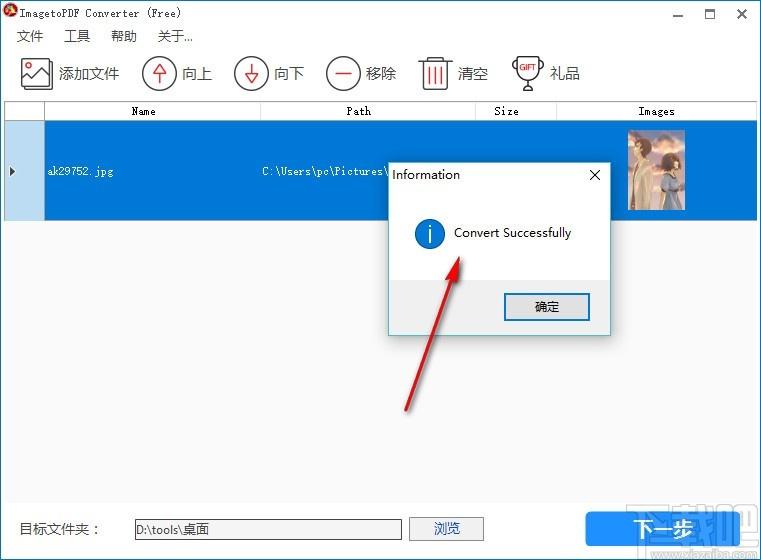Open the 文件 menu
Viewport: 761px width, 560px height.
click(30, 36)
